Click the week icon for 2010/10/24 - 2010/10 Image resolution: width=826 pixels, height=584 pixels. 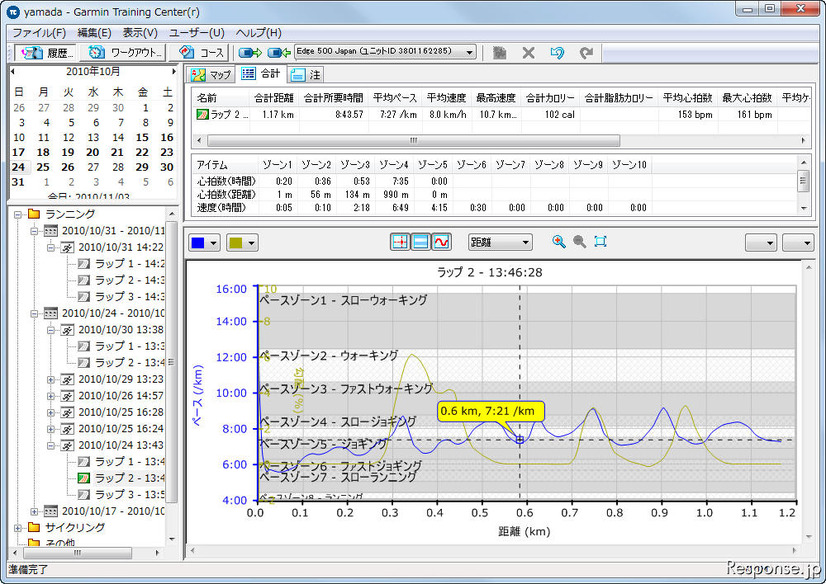(x=51, y=313)
